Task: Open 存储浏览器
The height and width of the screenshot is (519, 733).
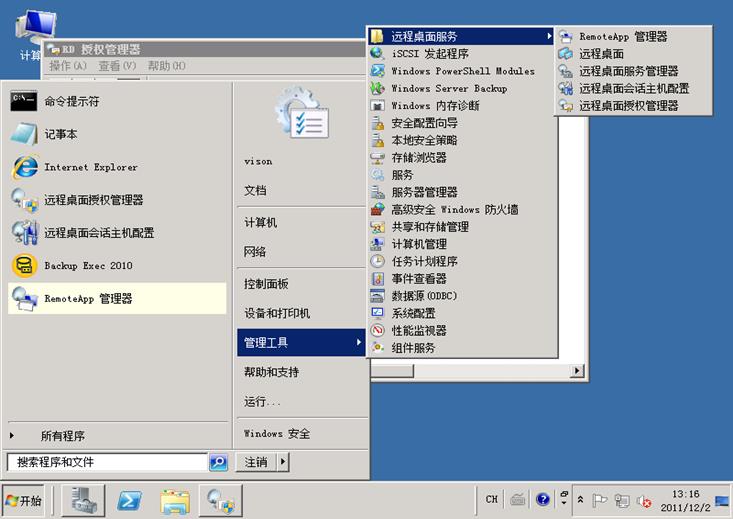Action: point(462,157)
